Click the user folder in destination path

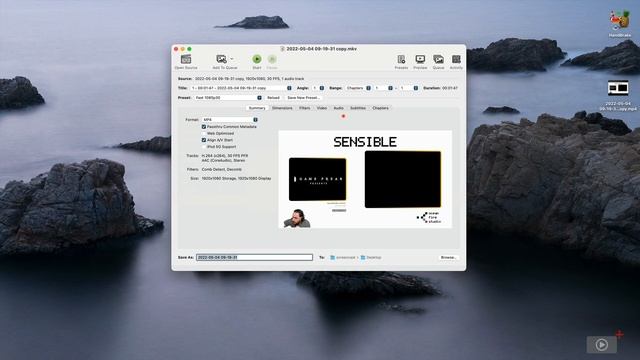coord(342,258)
